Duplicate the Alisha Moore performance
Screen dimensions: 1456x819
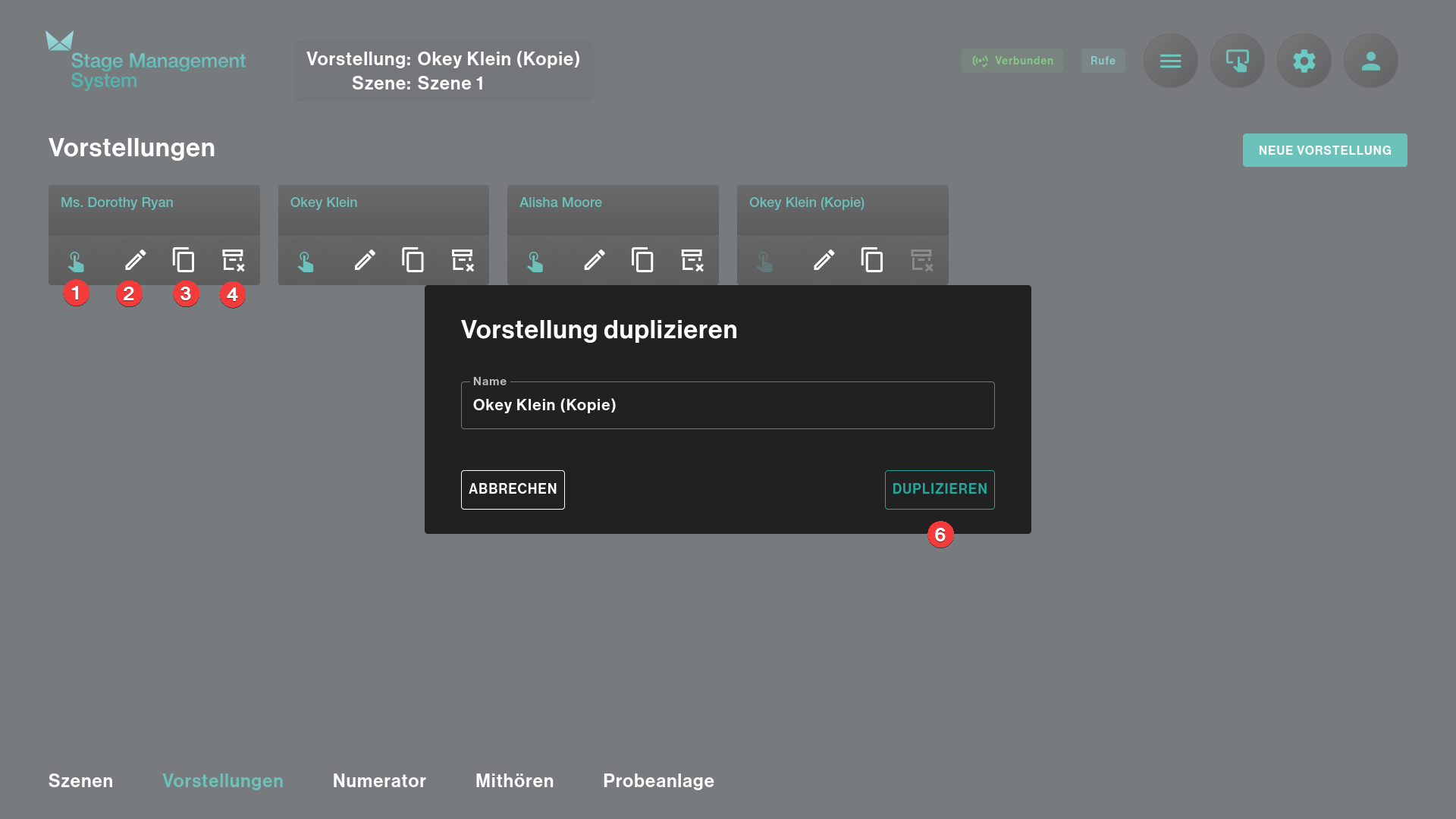pyautogui.click(x=642, y=260)
